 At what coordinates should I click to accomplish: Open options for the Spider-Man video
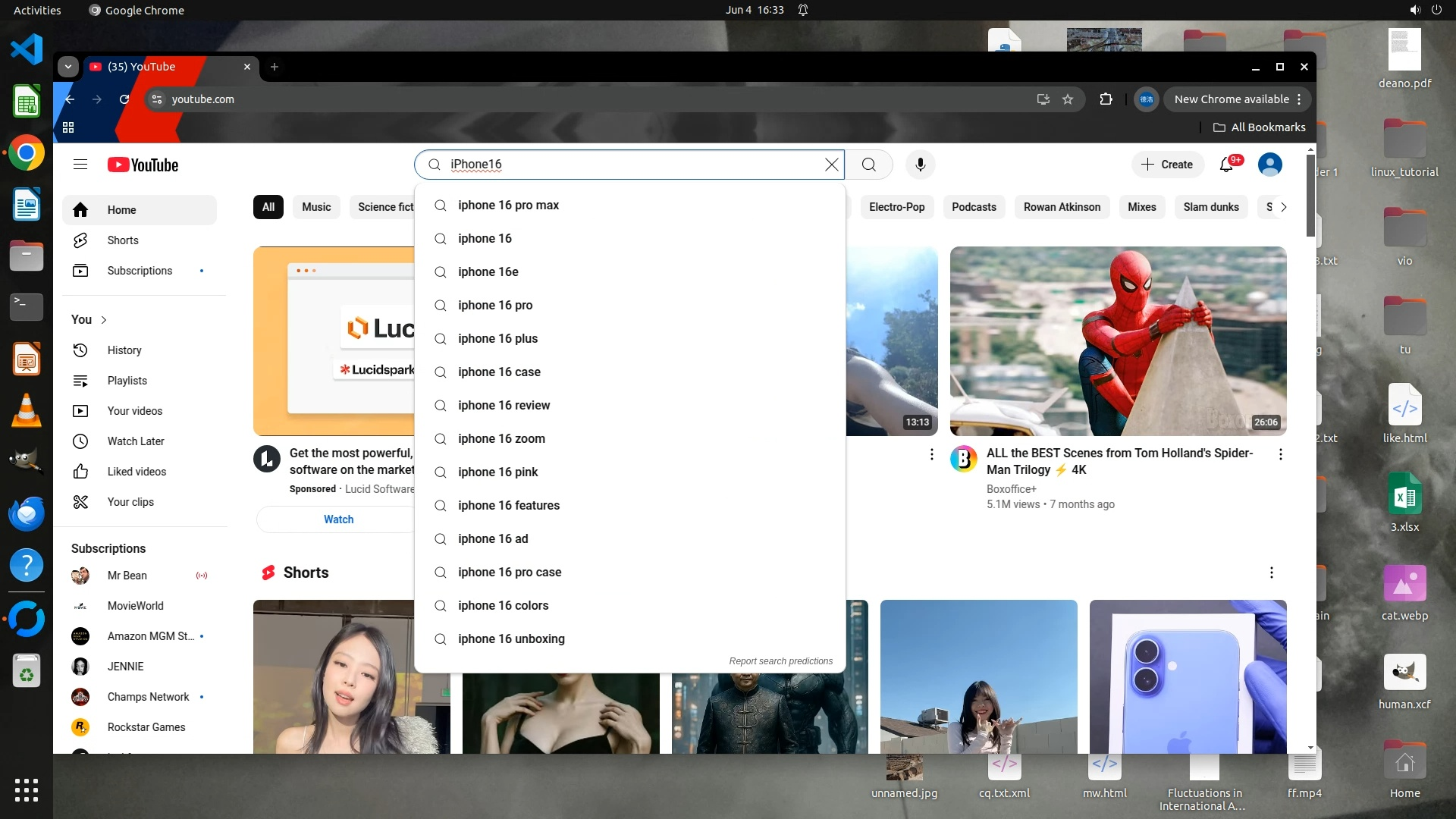tap(1280, 454)
